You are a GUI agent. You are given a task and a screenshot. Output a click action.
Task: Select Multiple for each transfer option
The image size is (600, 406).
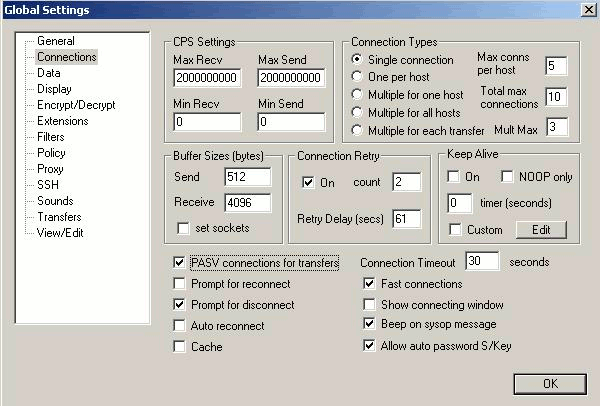(x=358, y=130)
